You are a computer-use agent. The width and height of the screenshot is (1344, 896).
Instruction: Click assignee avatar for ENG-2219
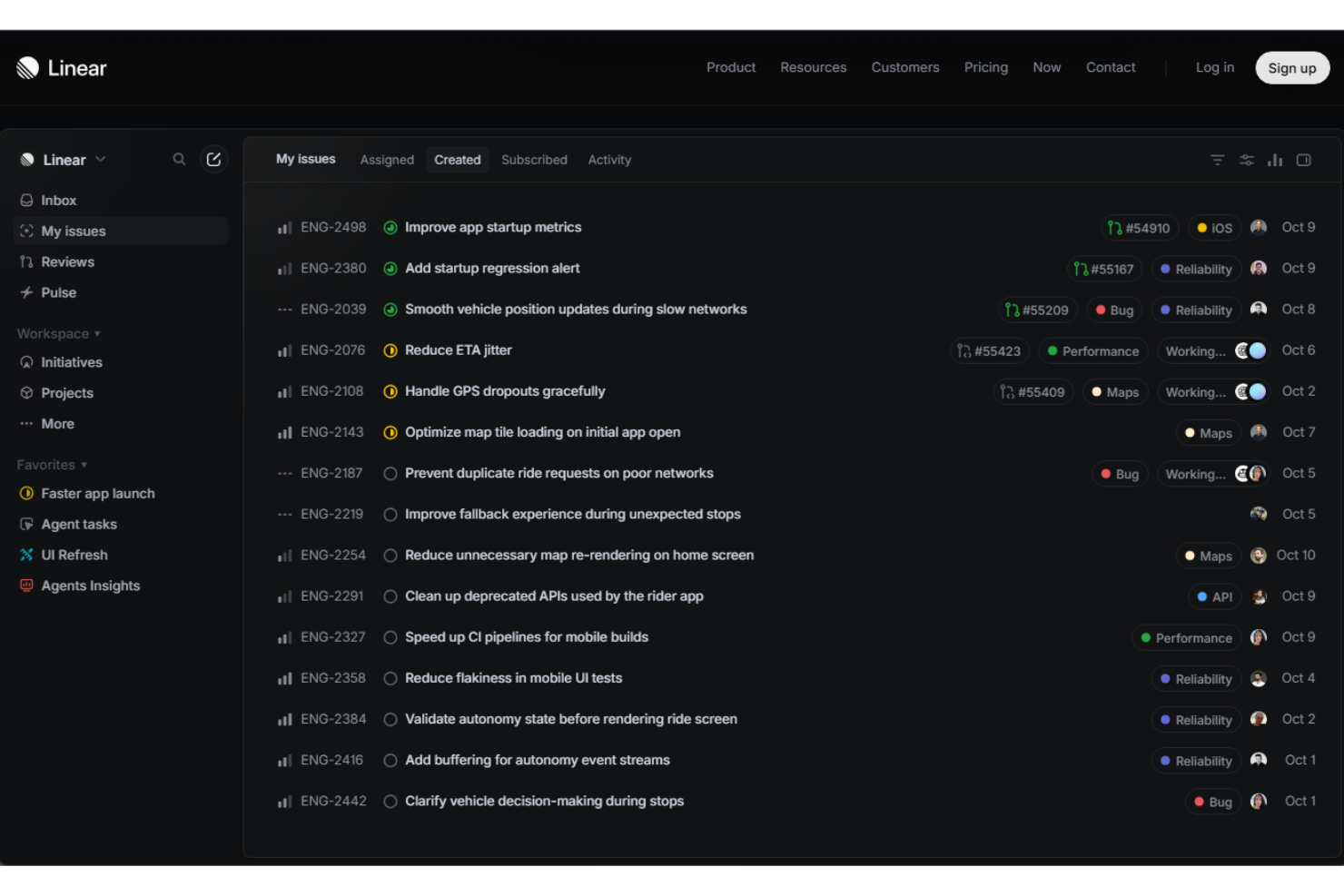(1258, 514)
